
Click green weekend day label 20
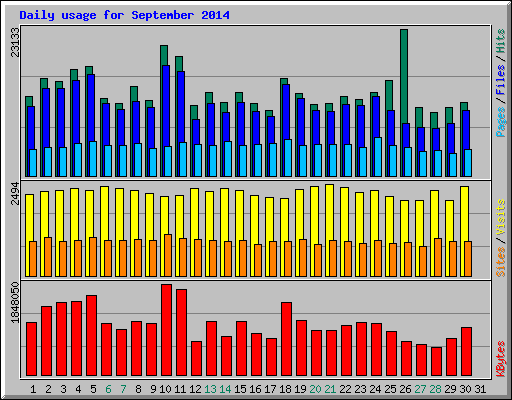pos(315,389)
